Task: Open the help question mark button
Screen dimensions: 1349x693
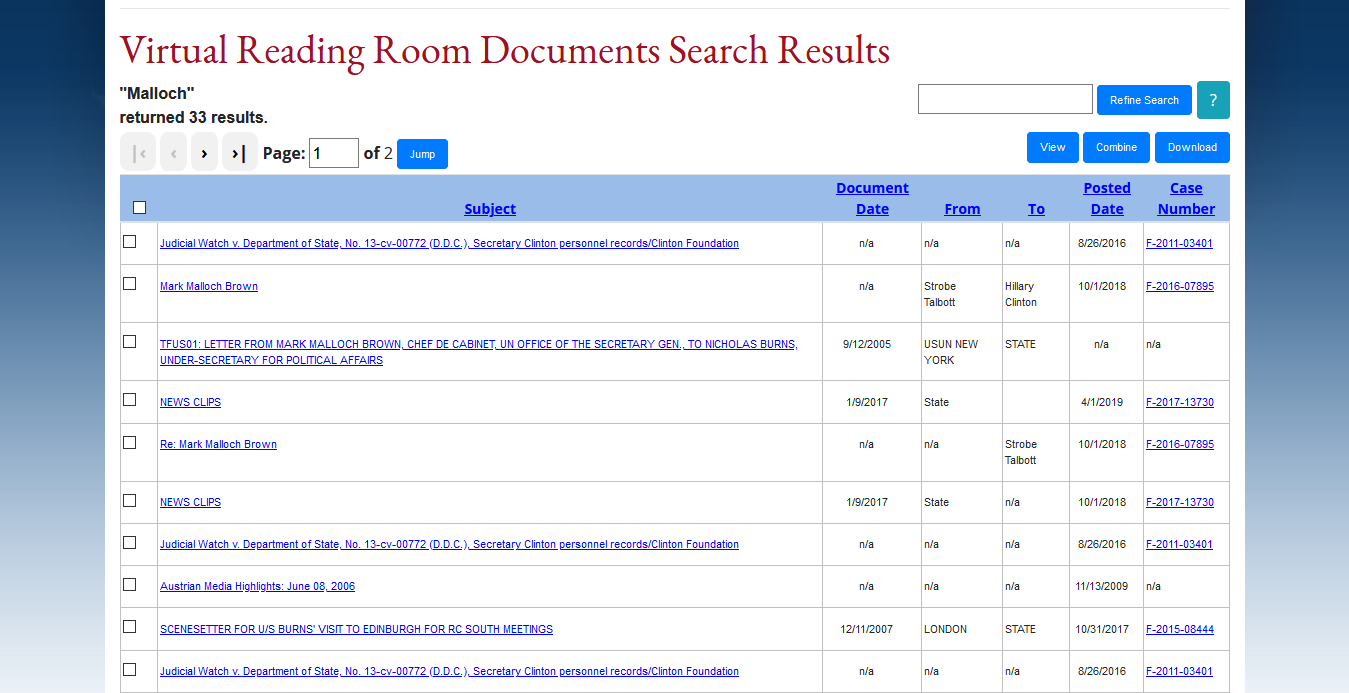Action: [1213, 100]
